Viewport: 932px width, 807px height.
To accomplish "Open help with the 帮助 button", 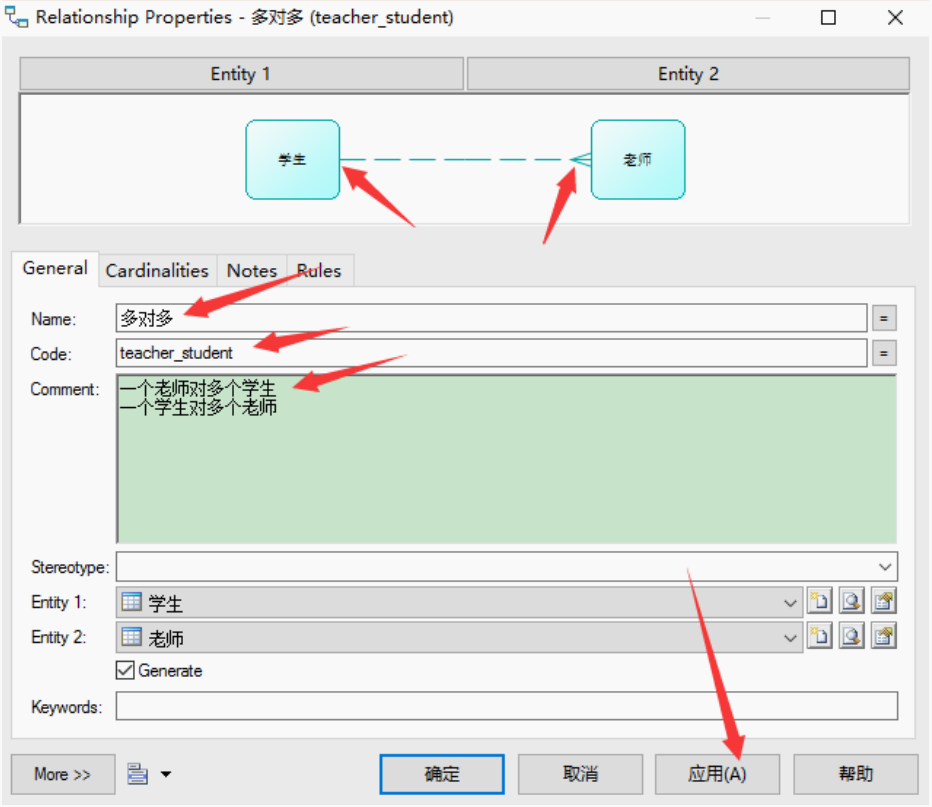I will (855, 774).
